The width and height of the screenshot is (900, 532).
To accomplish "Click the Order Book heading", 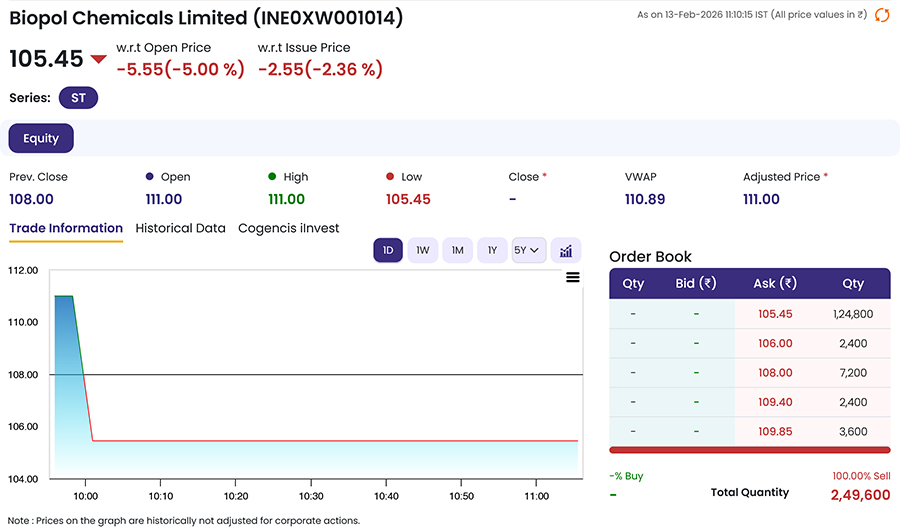I will 650,257.
